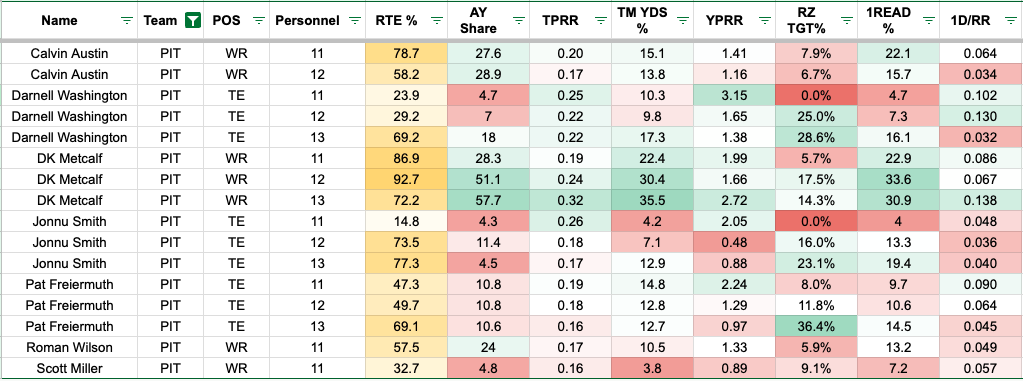The image size is (1023, 381).
Task: Select the Roman Wilson name cell
Action: point(69,347)
